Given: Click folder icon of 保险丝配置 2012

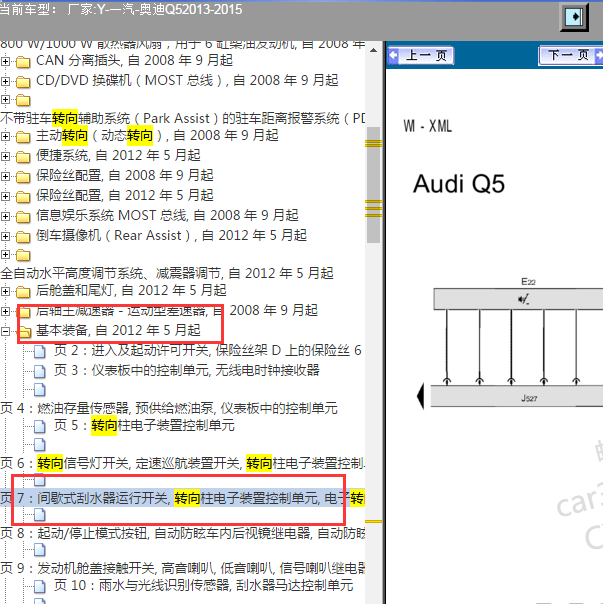Looking at the screenshot, I should (x=23, y=196).
